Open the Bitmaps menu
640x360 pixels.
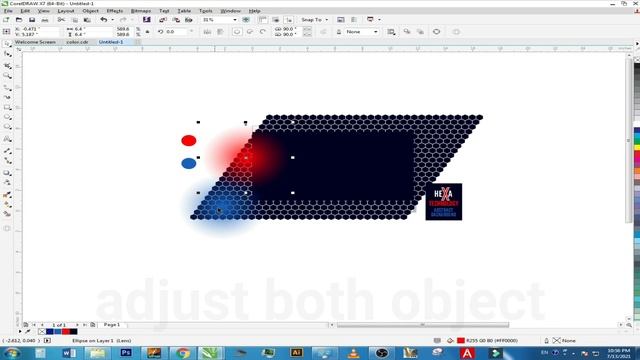[141, 11]
